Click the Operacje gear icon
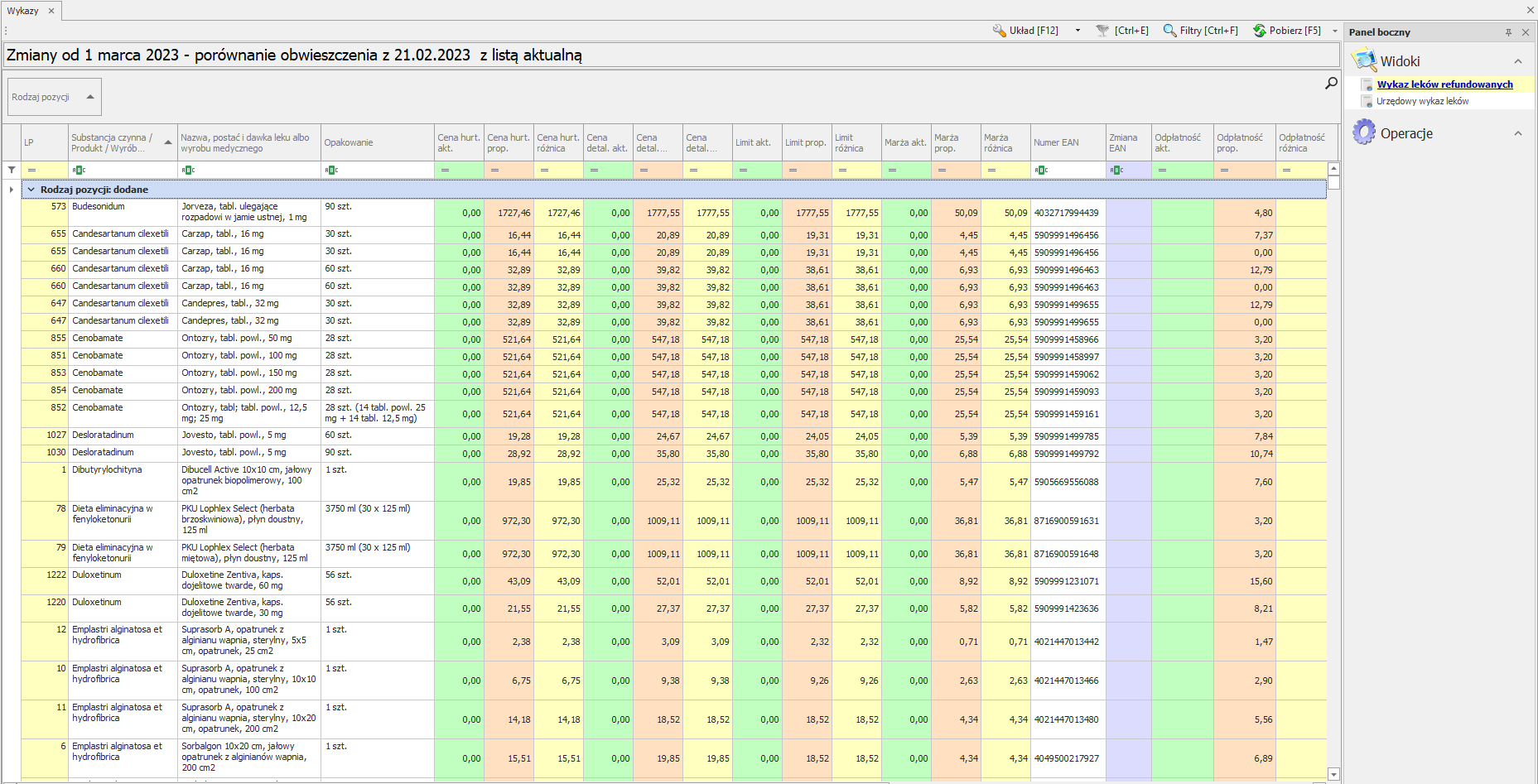1538x784 pixels. point(1363,132)
